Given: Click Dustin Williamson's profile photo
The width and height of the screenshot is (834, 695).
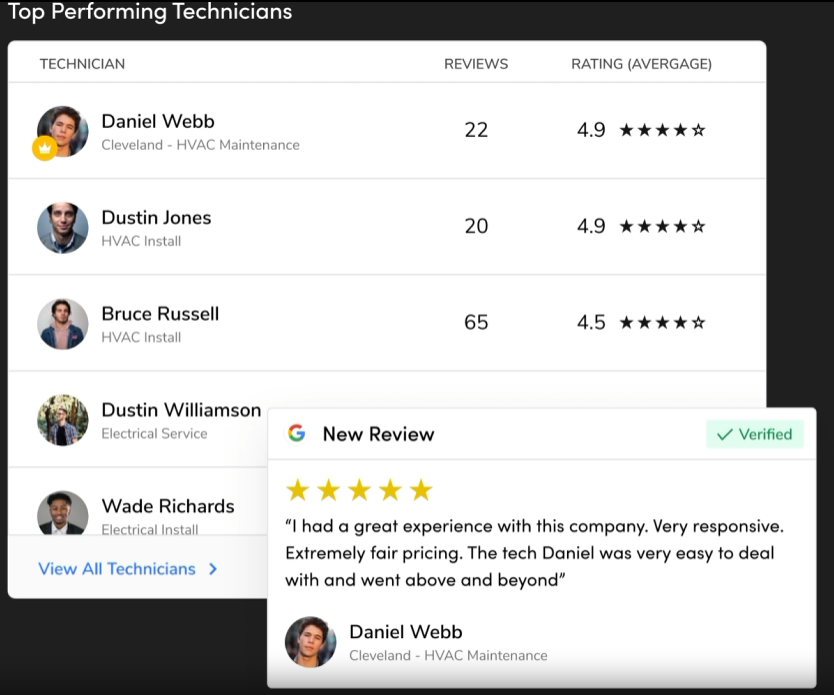Looking at the screenshot, I should click(63, 420).
